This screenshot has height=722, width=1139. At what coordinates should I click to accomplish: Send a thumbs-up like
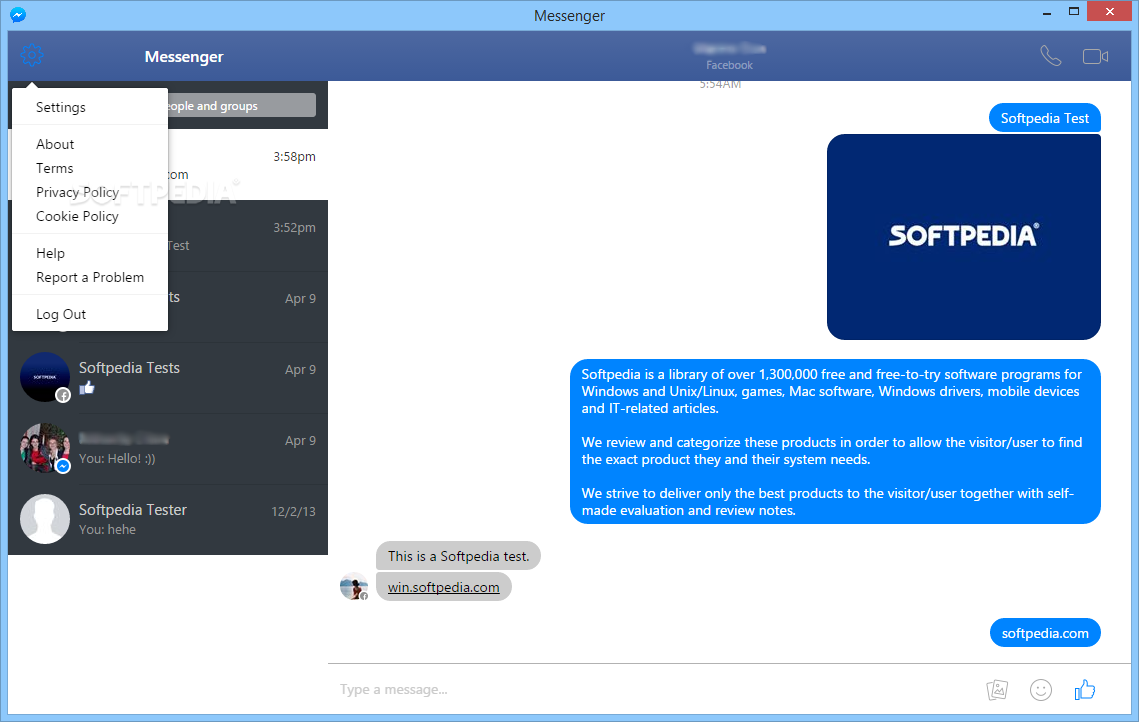pyautogui.click(x=1085, y=689)
